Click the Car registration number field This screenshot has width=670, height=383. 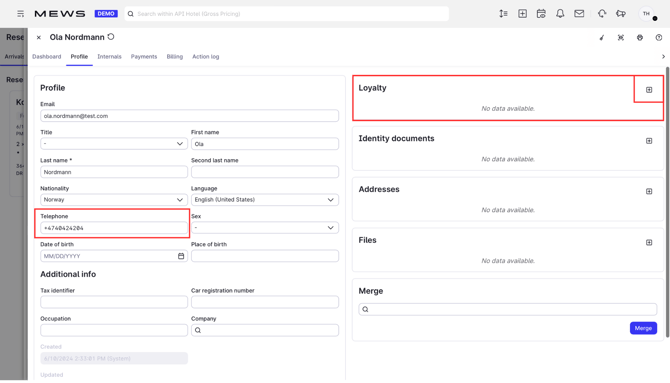[265, 302]
